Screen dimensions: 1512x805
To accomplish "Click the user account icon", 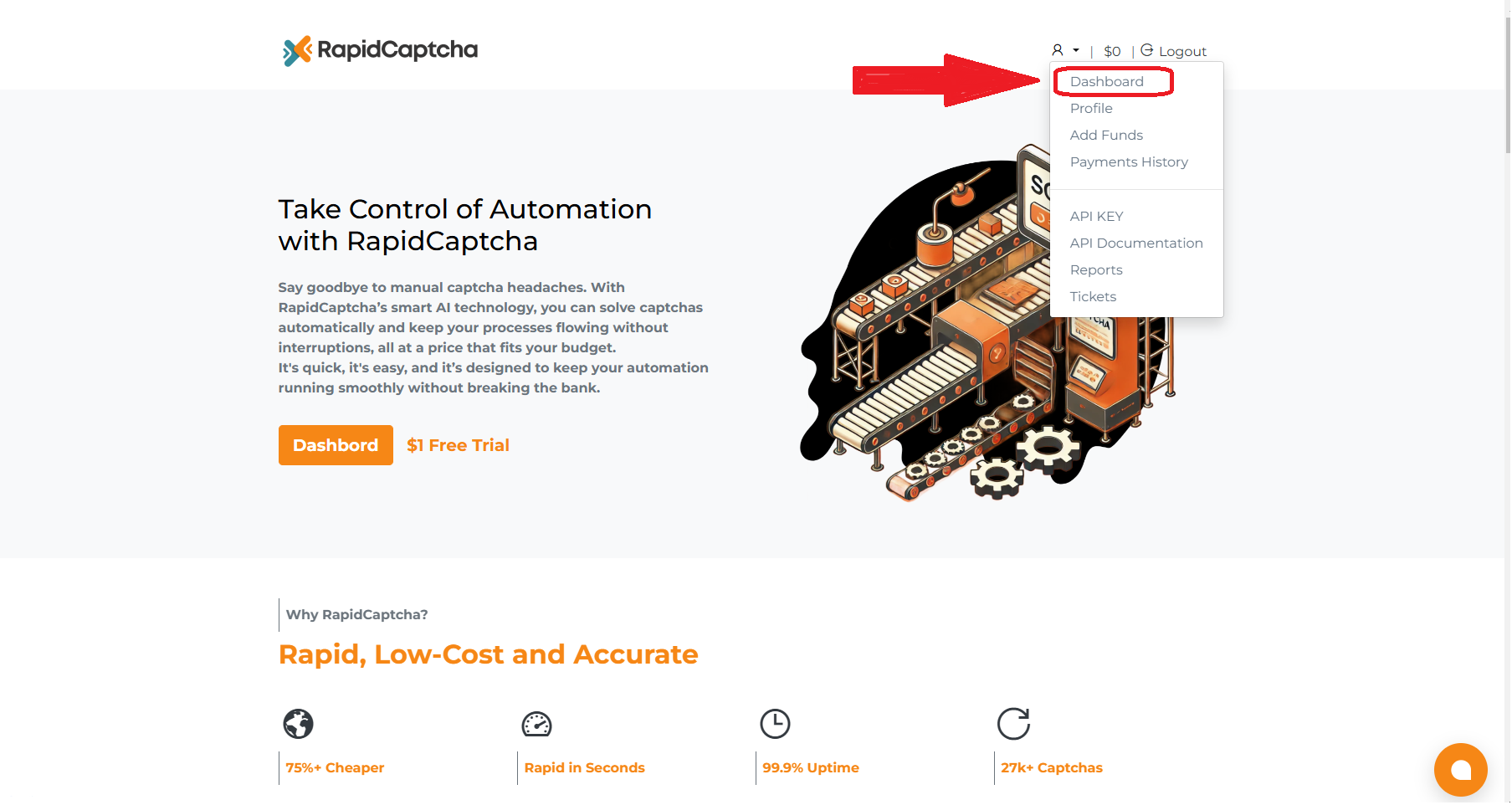I will click(x=1058, y=50).
